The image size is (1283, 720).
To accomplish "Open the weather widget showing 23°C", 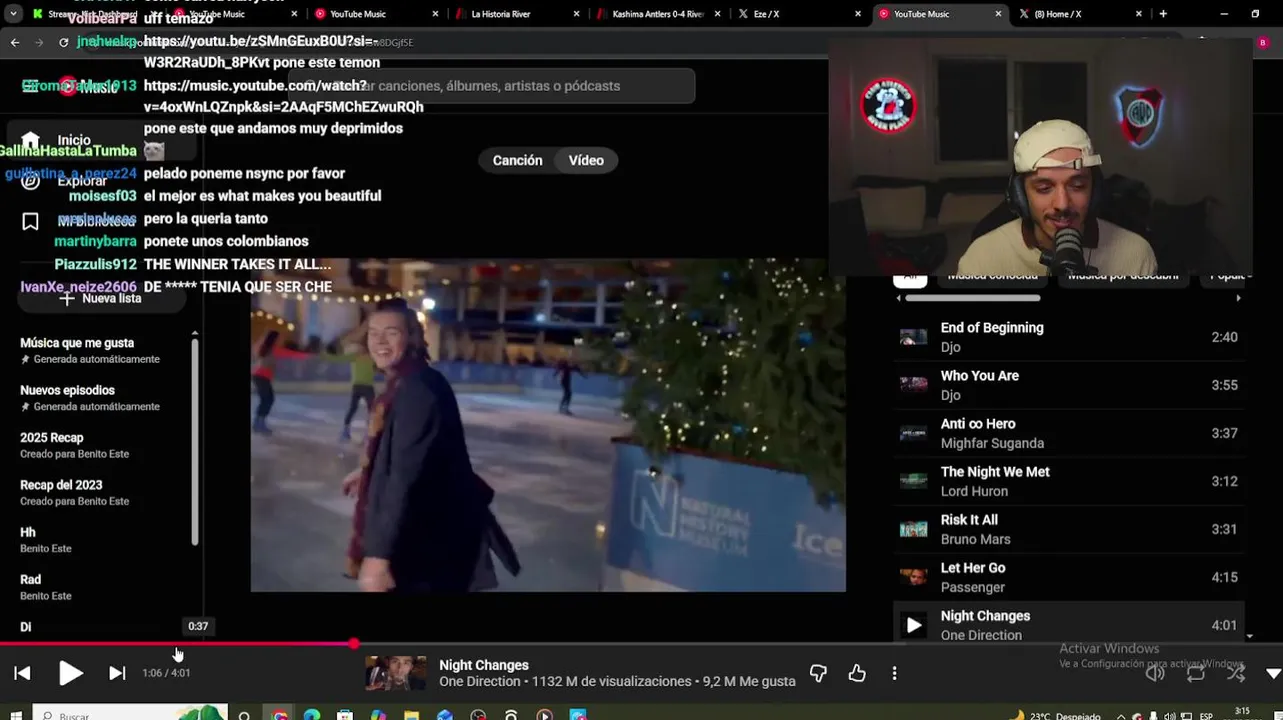I will (x=1055, y=715).
